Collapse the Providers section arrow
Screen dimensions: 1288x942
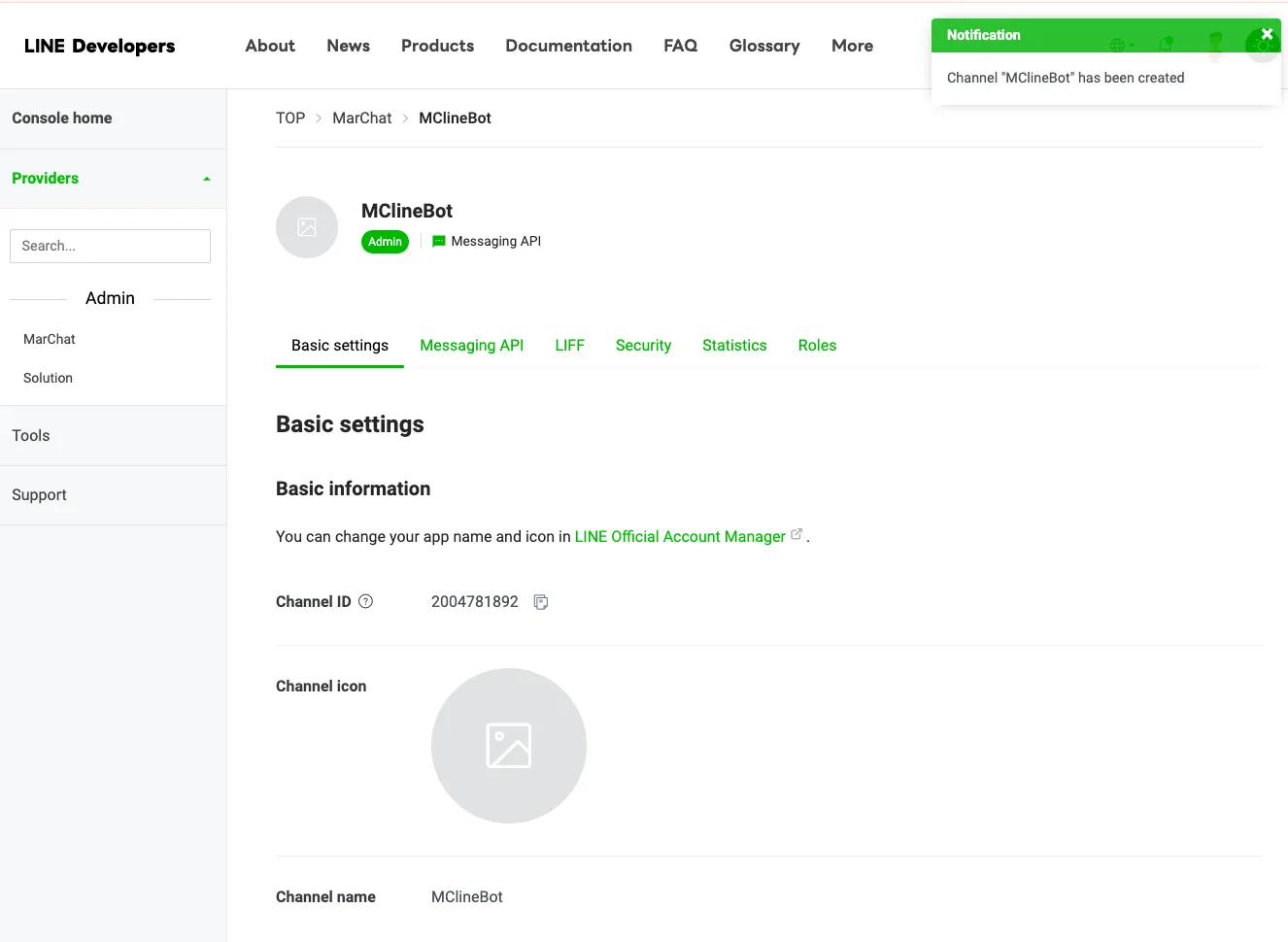[206, 179]
